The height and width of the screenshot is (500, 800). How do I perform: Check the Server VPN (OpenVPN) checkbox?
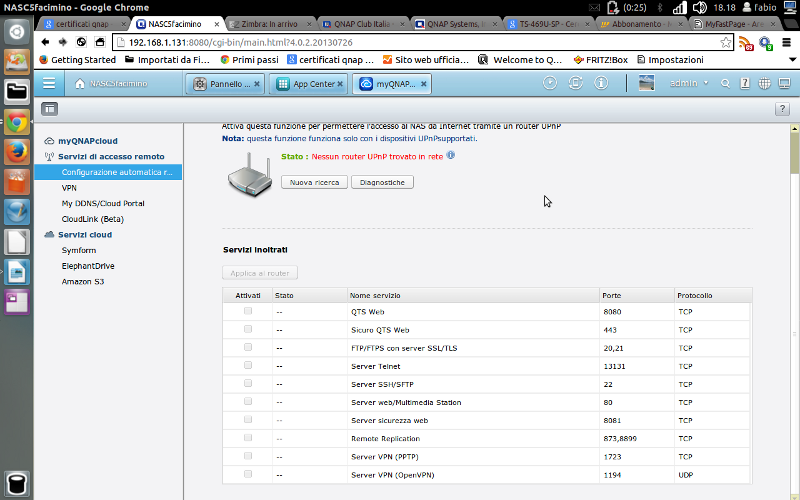[x=248, y=473]
